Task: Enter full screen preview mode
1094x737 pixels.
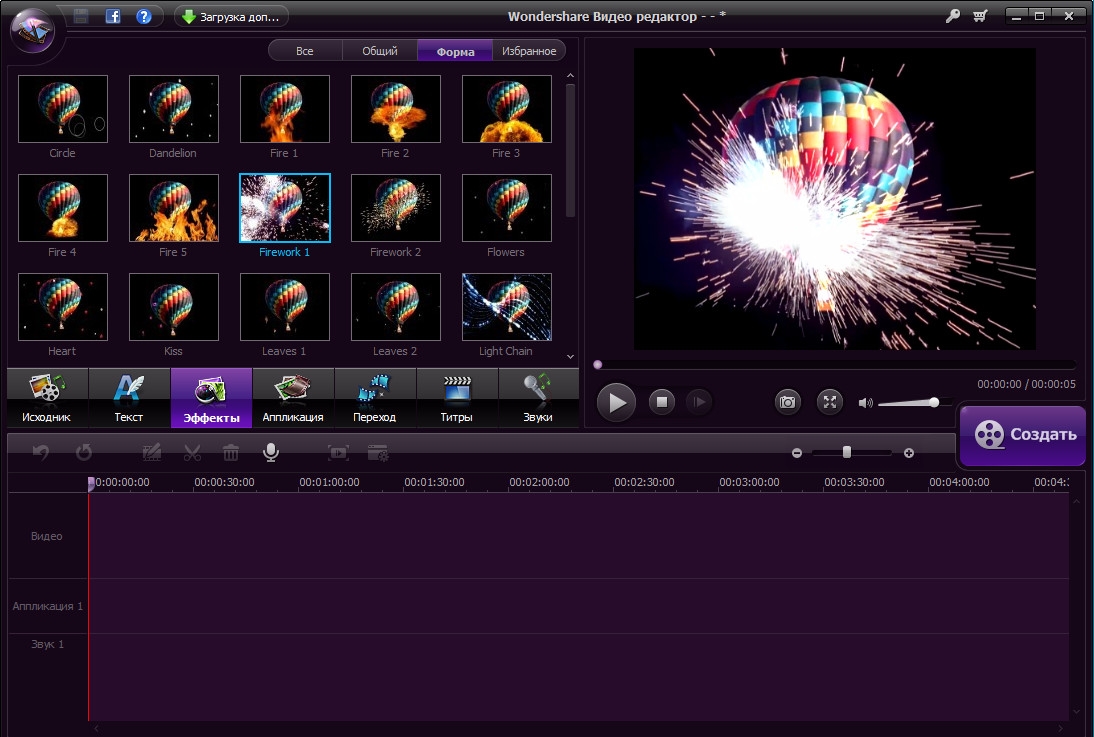Action: coord(830,402)
